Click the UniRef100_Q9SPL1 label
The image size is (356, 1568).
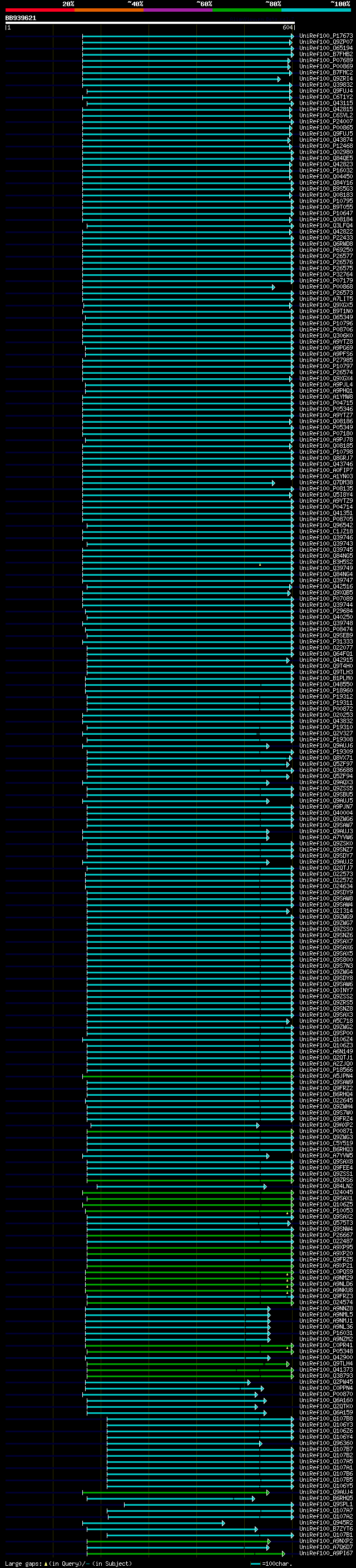326,1504
